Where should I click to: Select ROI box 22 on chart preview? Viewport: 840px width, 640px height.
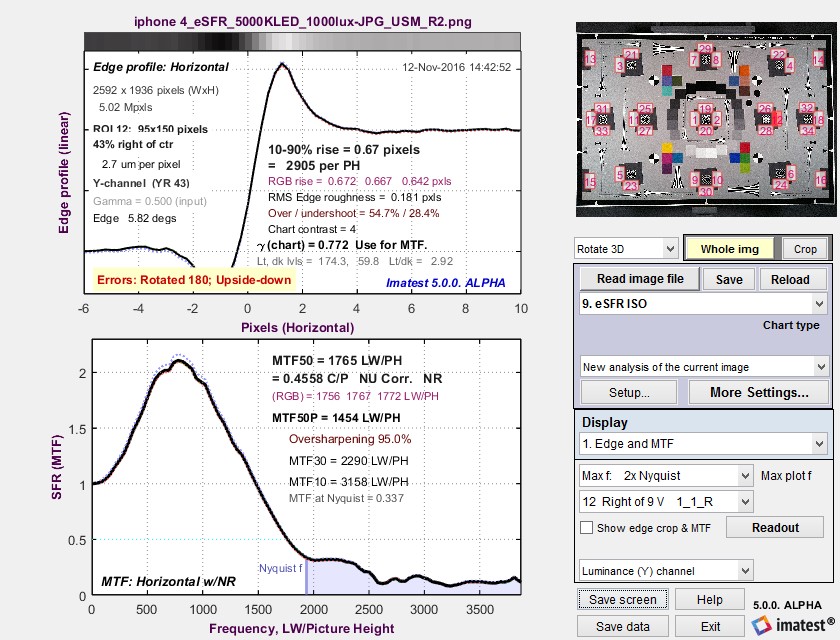778,54
